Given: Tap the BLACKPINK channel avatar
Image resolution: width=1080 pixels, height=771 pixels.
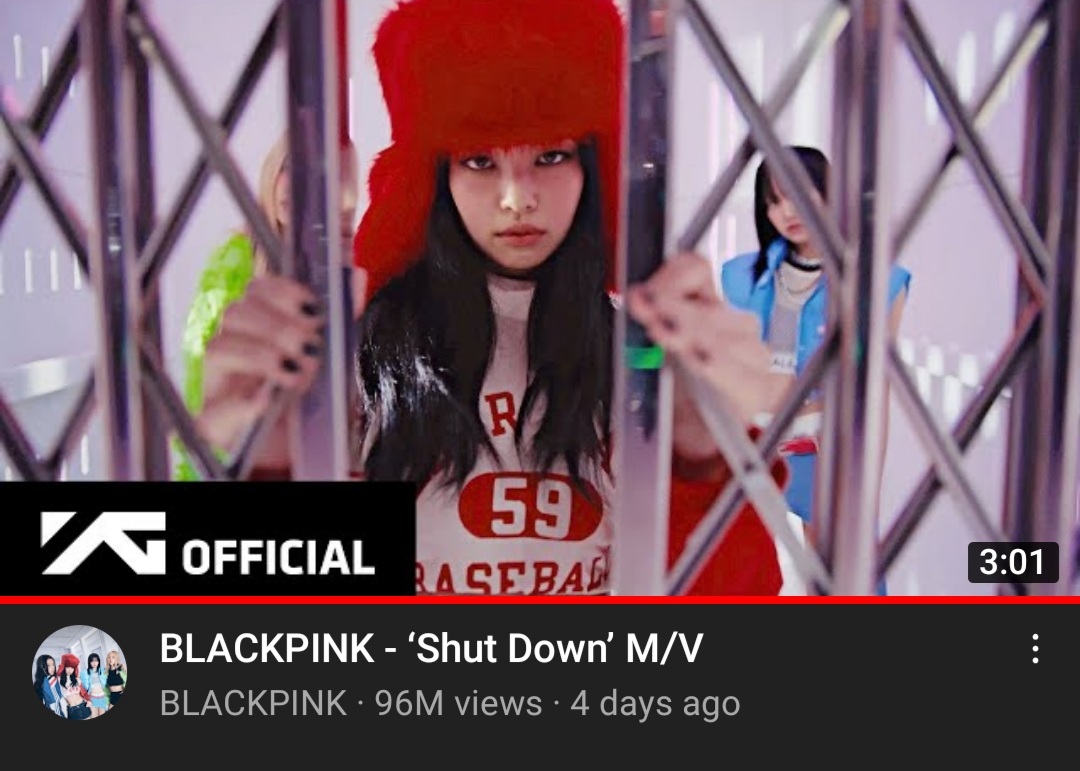Looking at the screenshot, I should (80, 672).
